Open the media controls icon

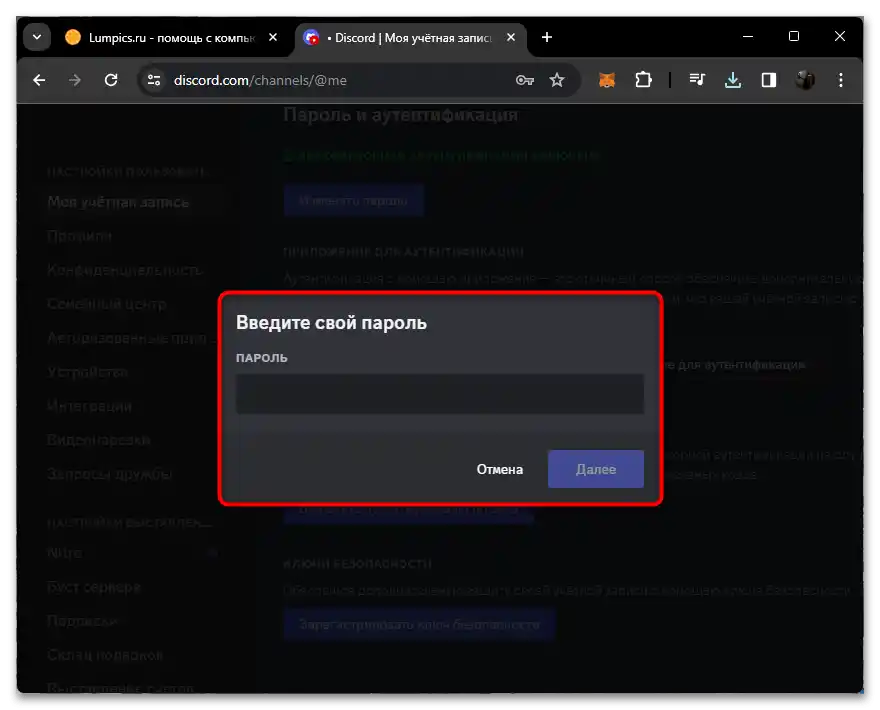point(697,80)
